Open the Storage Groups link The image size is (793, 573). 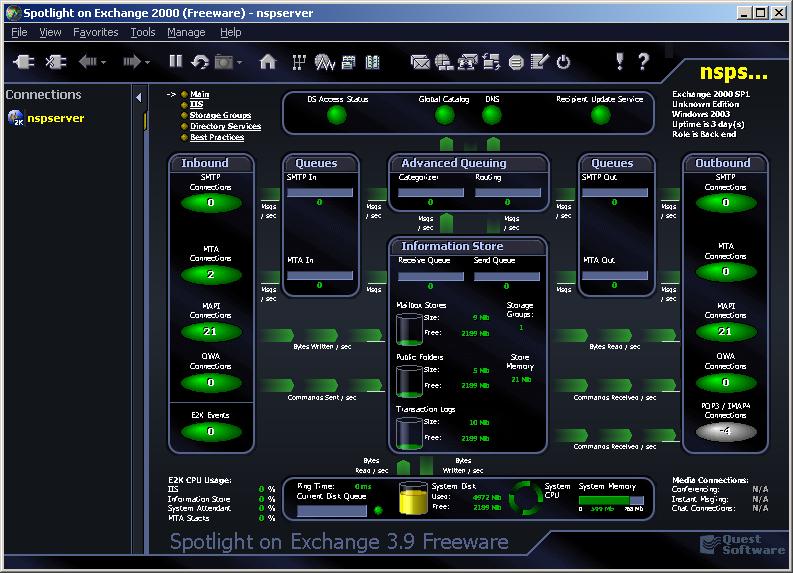(x=220, y=115)
